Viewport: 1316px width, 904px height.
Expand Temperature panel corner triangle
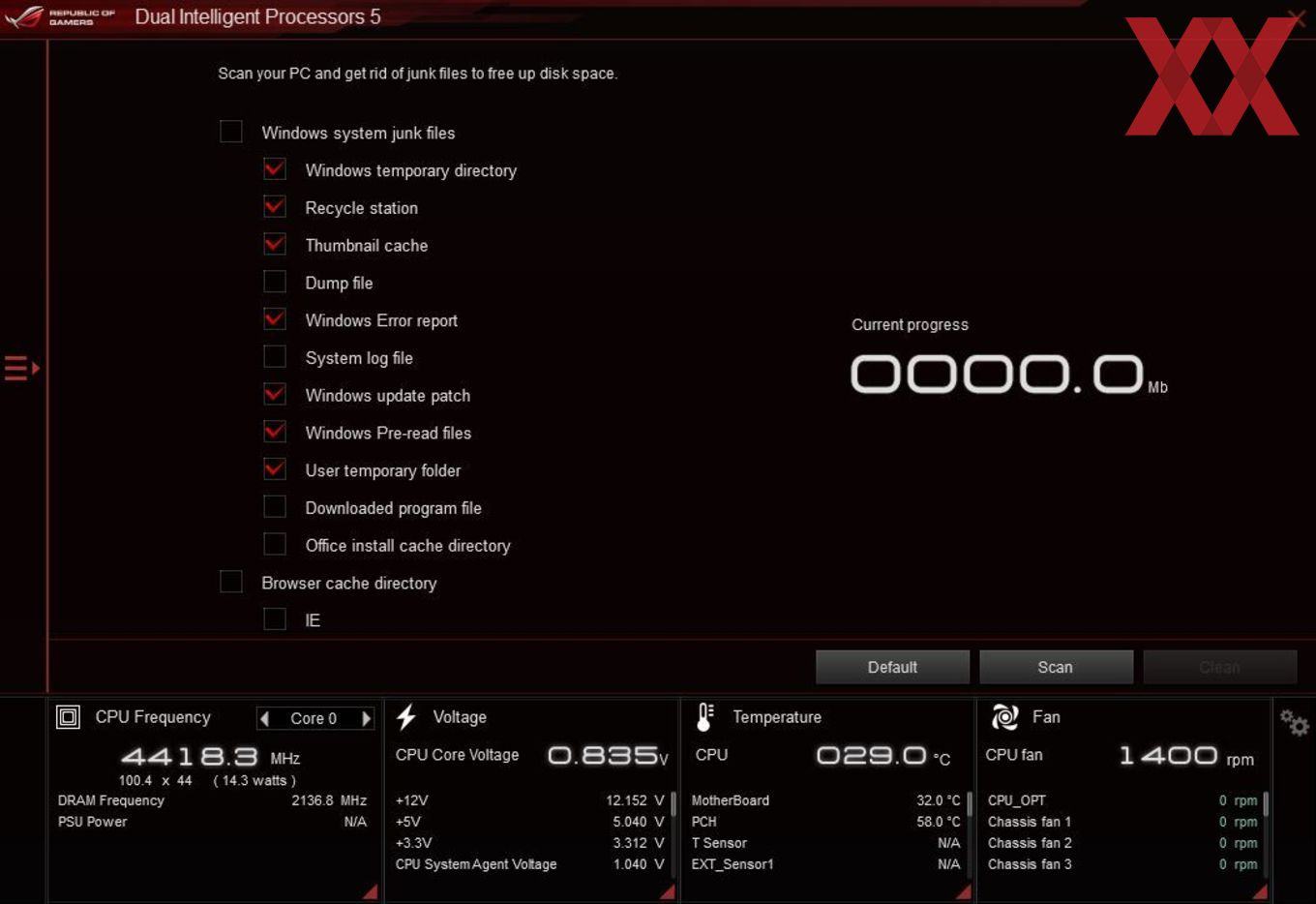(x=963, y=891)
